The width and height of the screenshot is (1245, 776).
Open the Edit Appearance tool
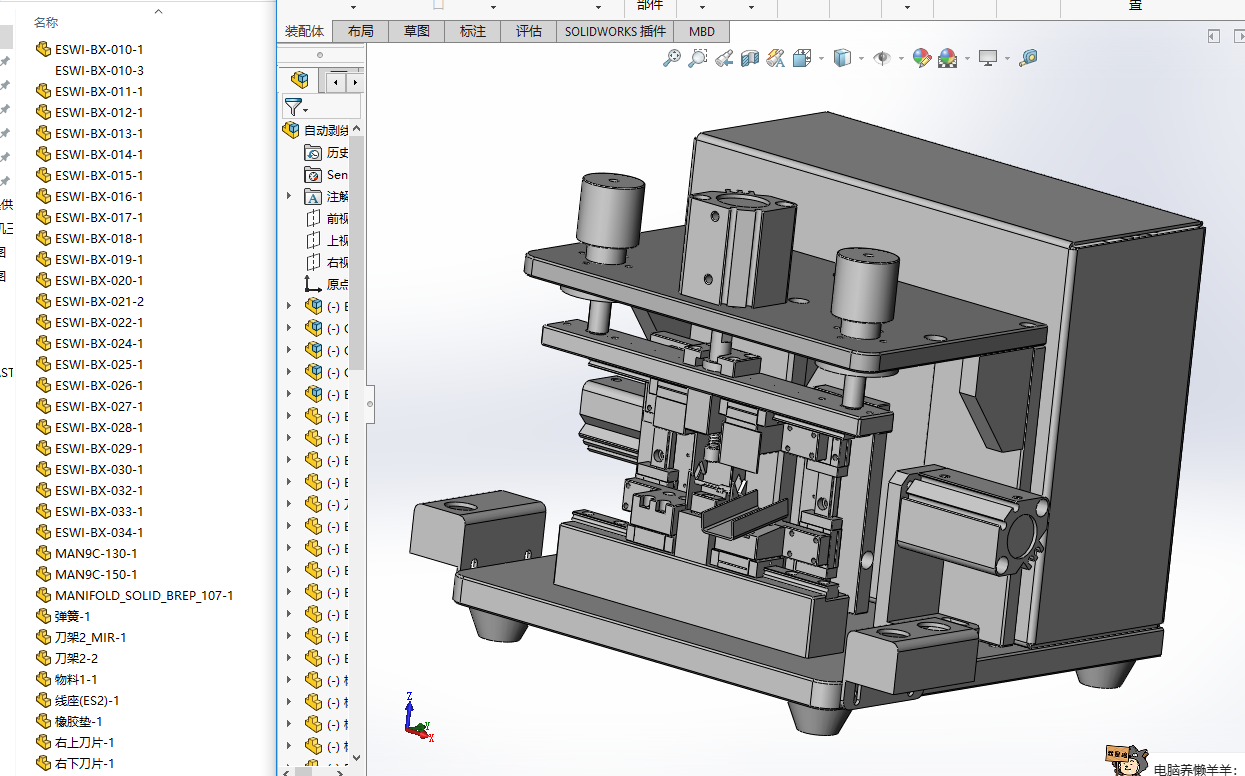click(x=921, y=59)
